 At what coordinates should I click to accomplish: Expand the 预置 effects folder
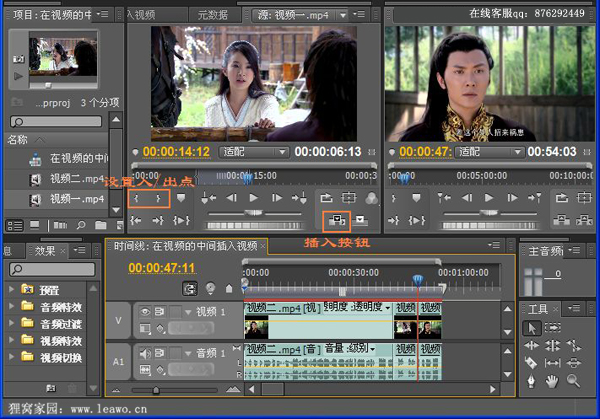[11, 289]
